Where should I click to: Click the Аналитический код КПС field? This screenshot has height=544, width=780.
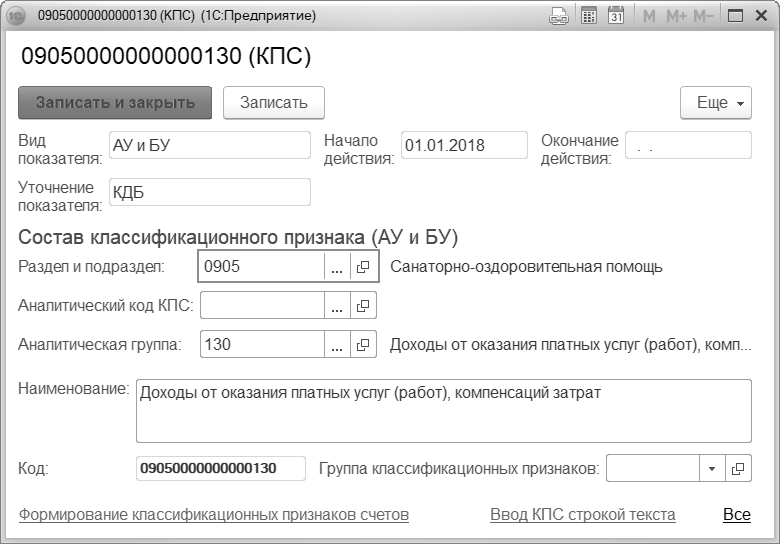pos(262,305)
